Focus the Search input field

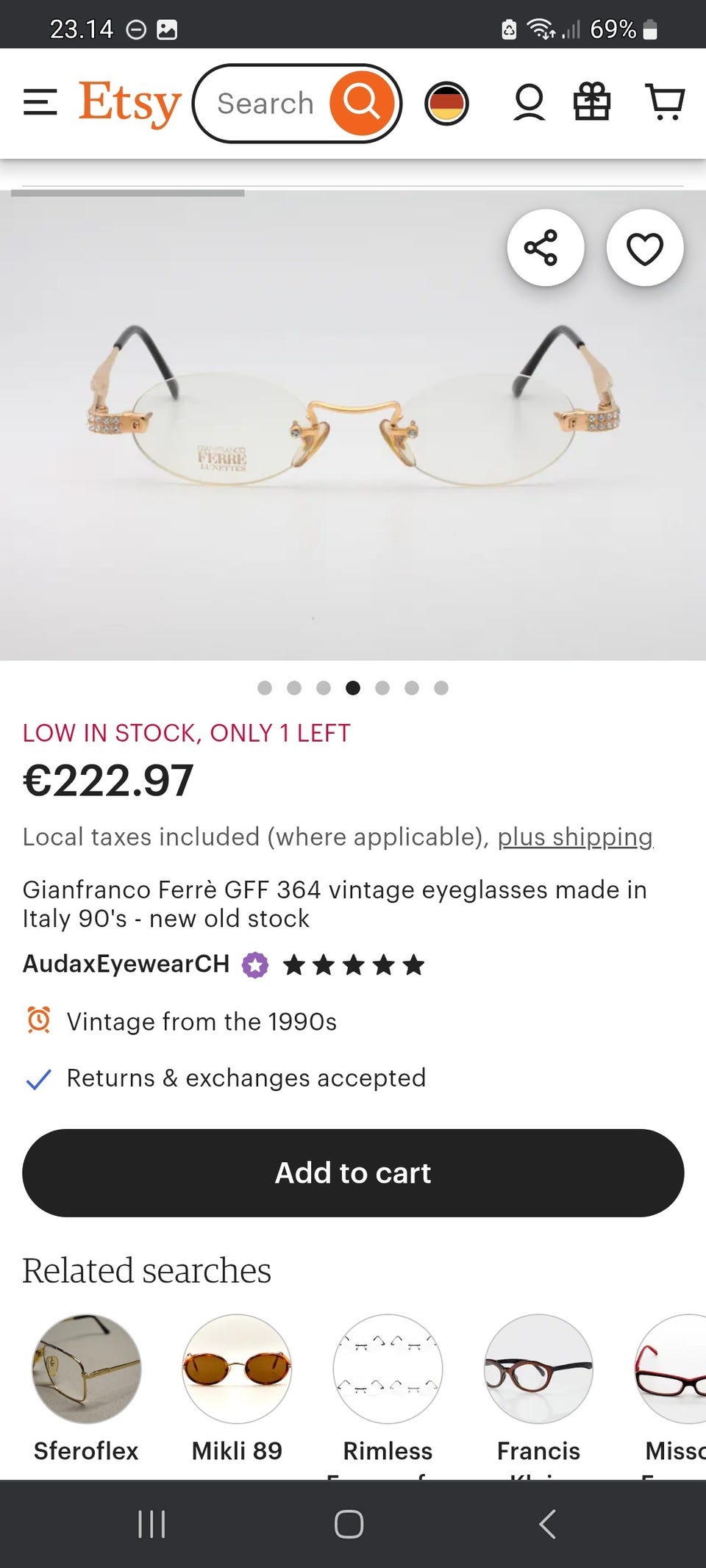266,104
